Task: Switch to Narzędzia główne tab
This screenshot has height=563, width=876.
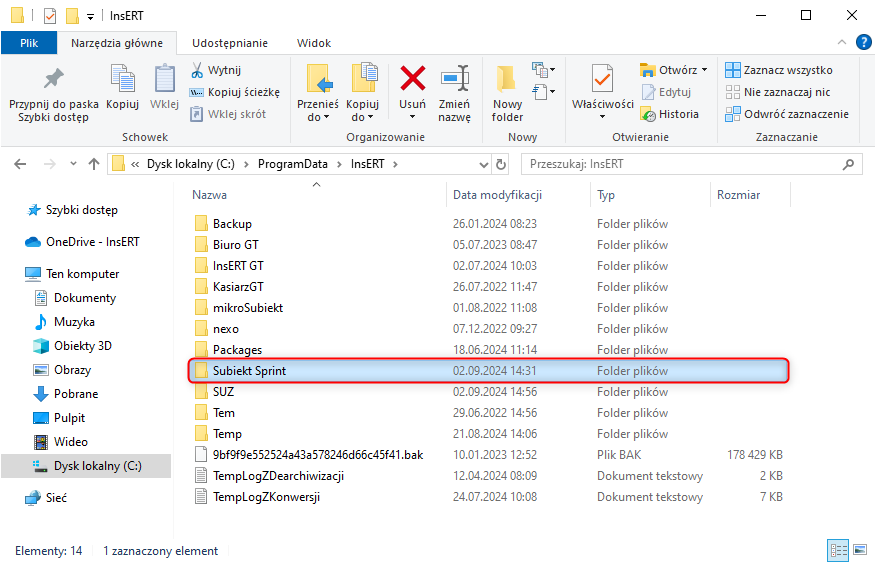Action: pos(117,43)
